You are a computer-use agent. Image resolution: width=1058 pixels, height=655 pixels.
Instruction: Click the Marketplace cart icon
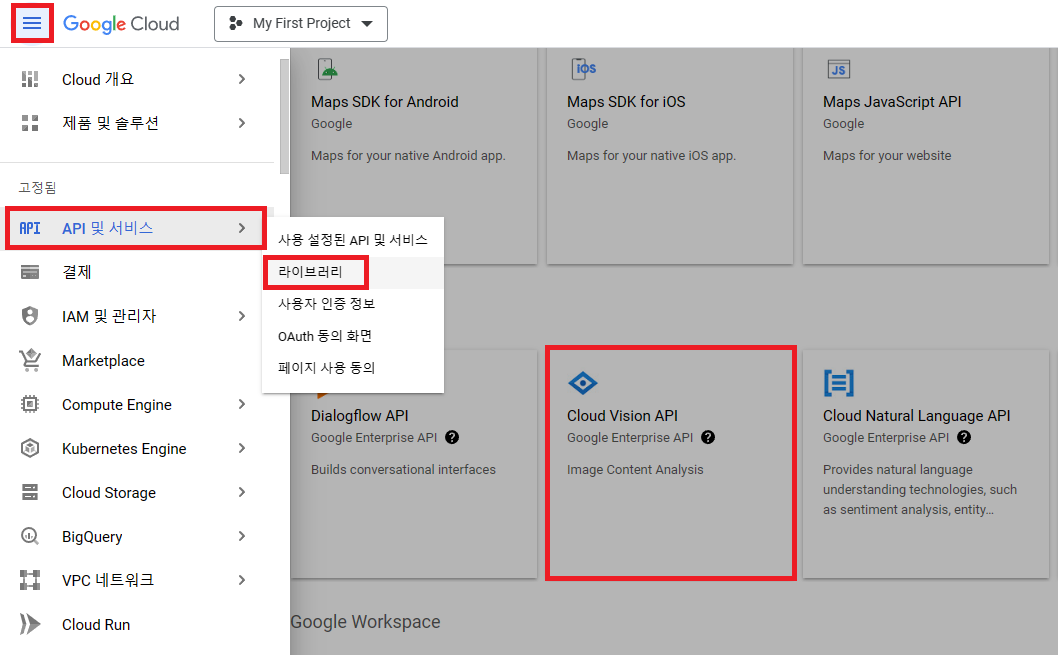pos(30,361)
